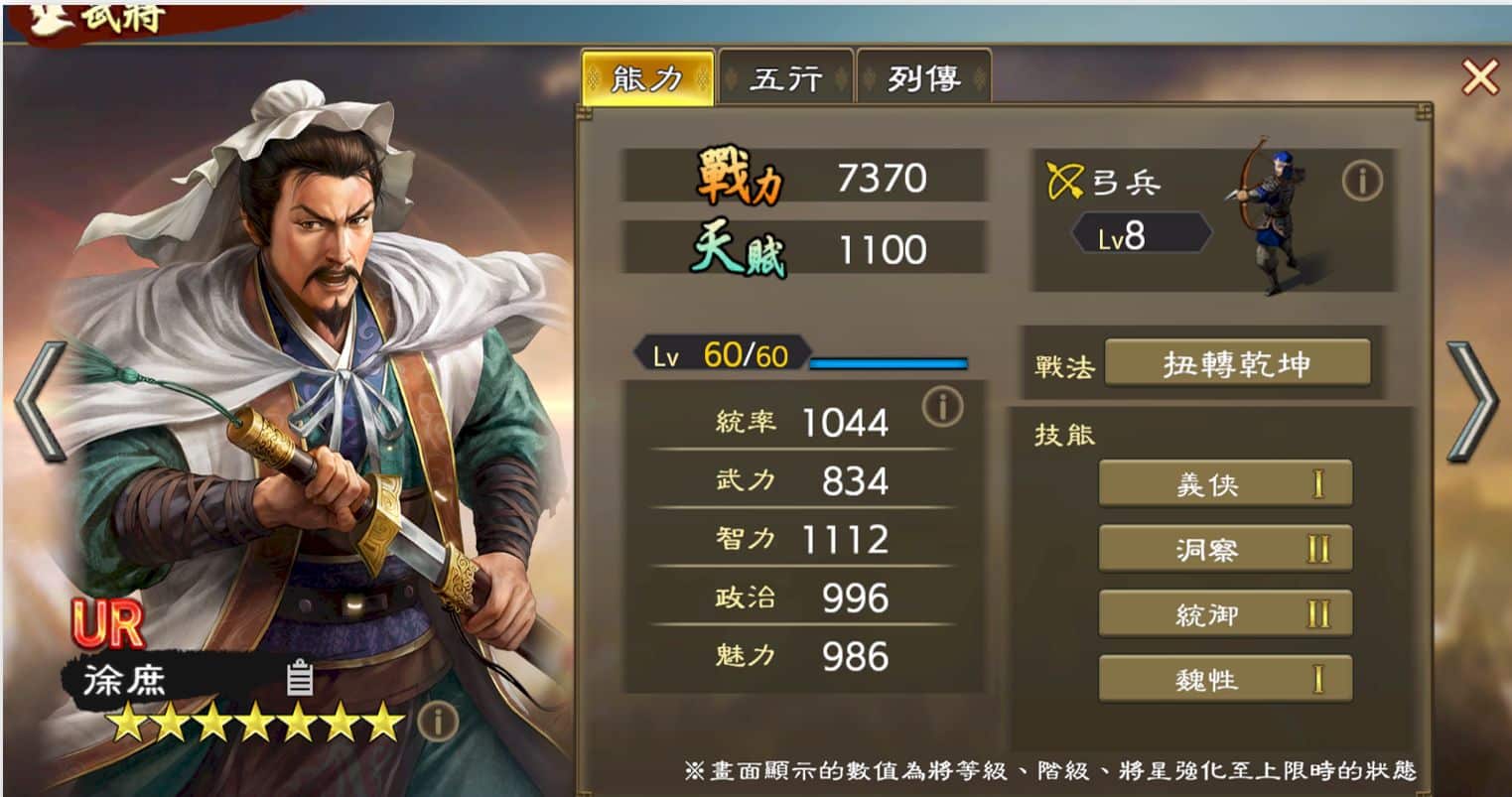The image size is (1512, 797).
Task: Switch to the 五行 tab
Action: (786, 77)
